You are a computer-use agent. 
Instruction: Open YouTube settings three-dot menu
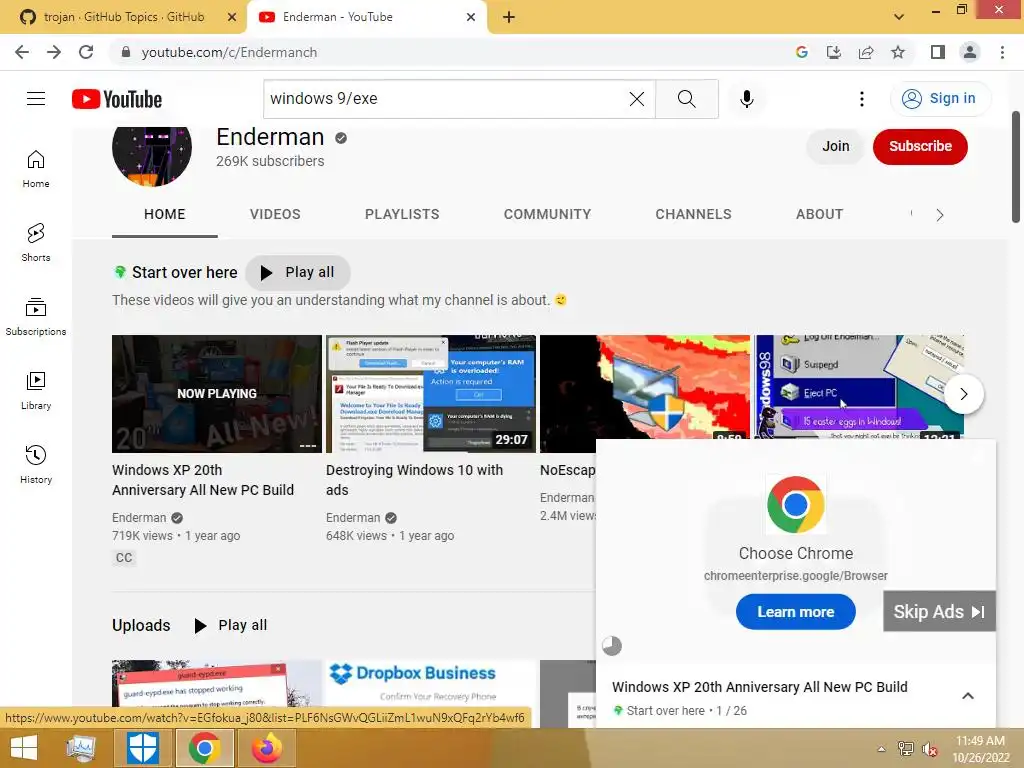point(862,99)
